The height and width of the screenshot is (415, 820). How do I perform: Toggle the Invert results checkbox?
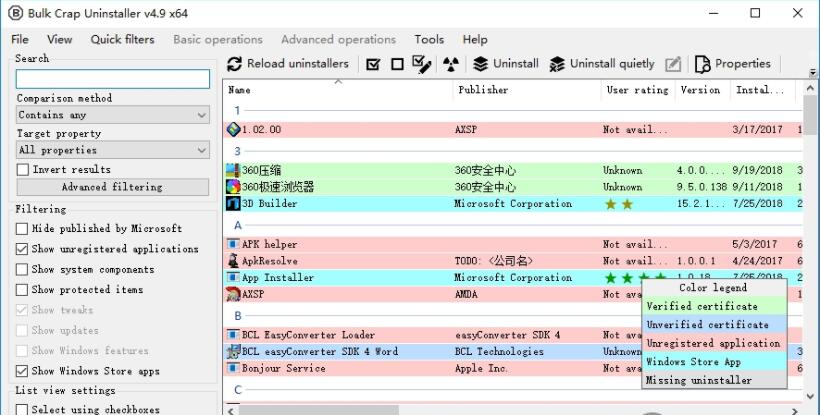click(x=23, y=170)
